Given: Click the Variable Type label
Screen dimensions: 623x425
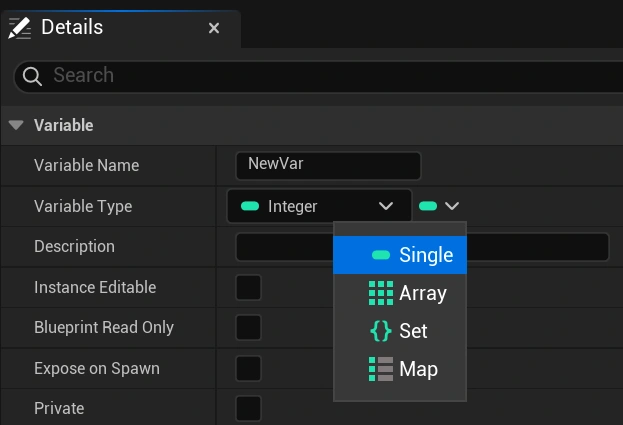Looking at the screenshot, I should 83,206.
